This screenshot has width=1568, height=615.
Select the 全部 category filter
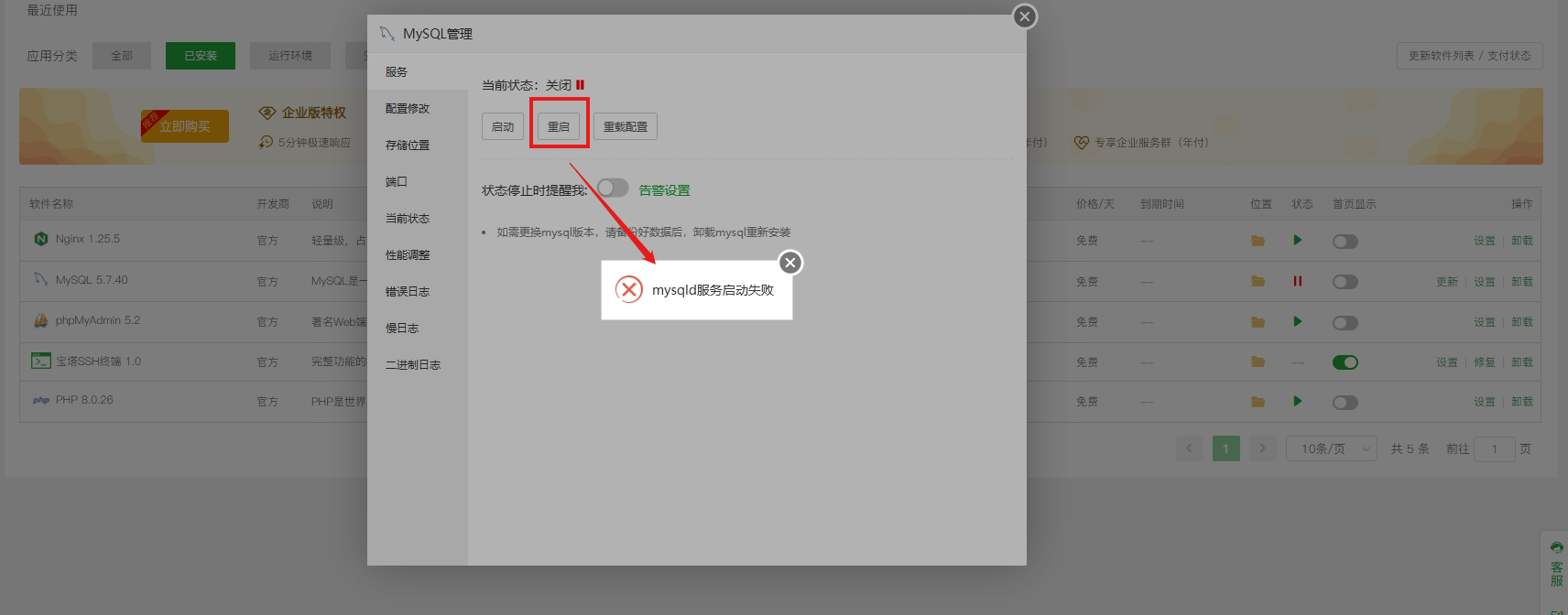(122, 56)
